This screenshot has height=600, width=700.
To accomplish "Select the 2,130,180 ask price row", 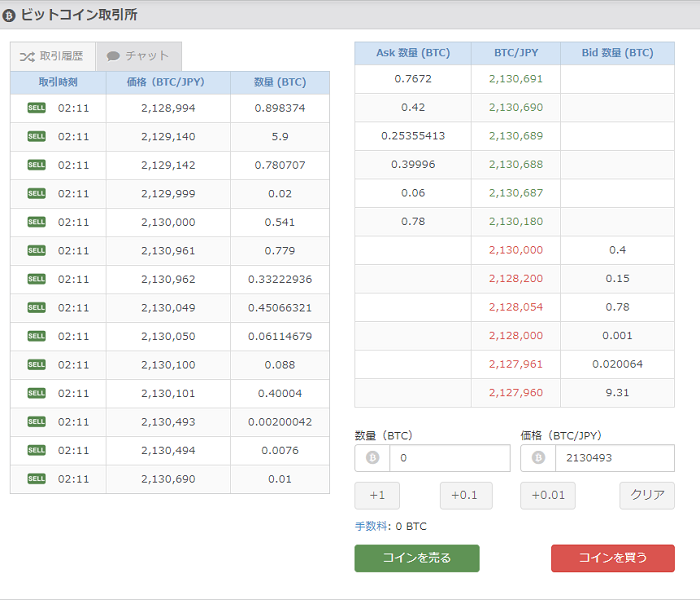I will point(514,222).
